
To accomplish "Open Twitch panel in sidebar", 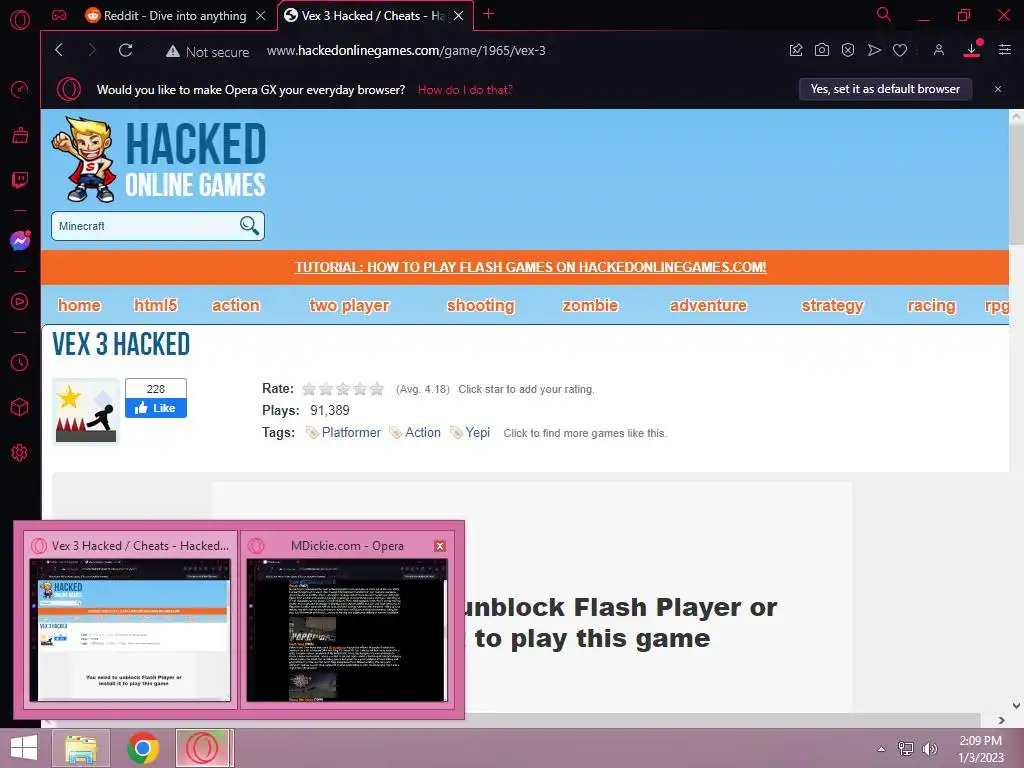I will [20, 180].
